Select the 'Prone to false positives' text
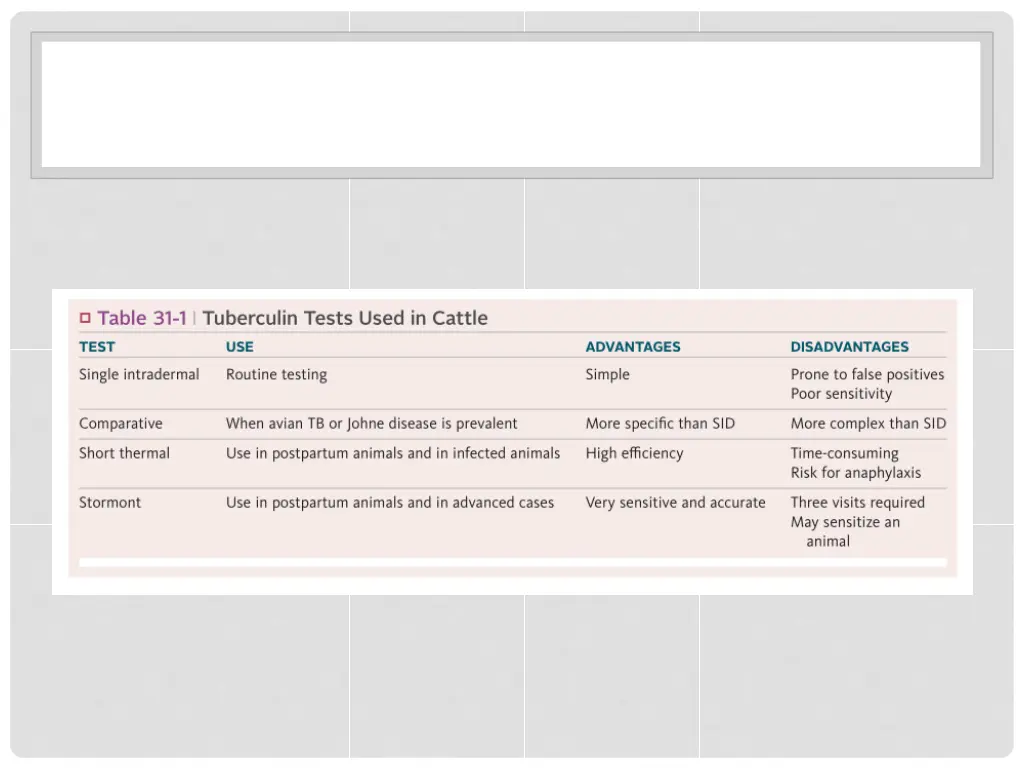Image resolution: width=1024 pixels, height=768 pixels. 867,375
